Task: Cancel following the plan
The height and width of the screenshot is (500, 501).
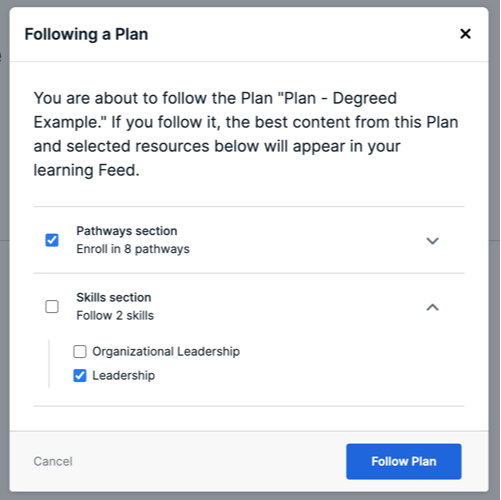Action: [53, 461]
